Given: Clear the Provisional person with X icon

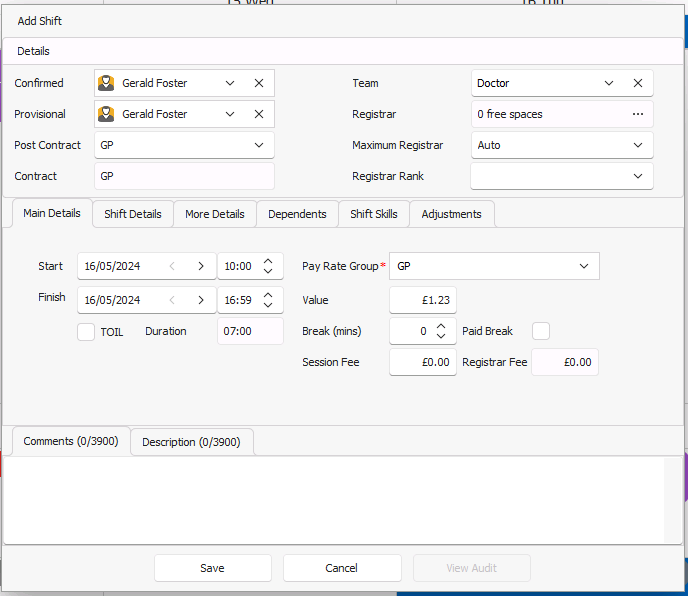Looking at the screenshot, I should 259,114.
